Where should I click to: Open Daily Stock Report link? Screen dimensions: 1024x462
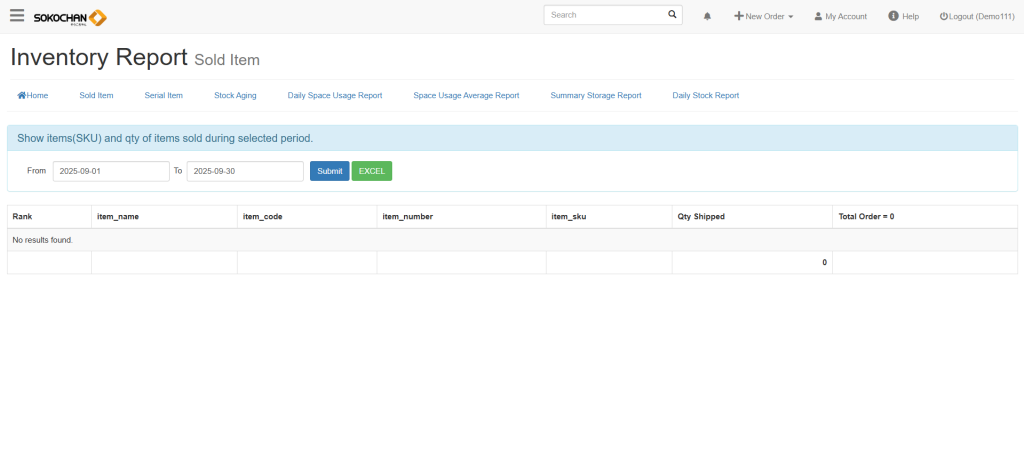pyautogui.click(x=705, y=96)
